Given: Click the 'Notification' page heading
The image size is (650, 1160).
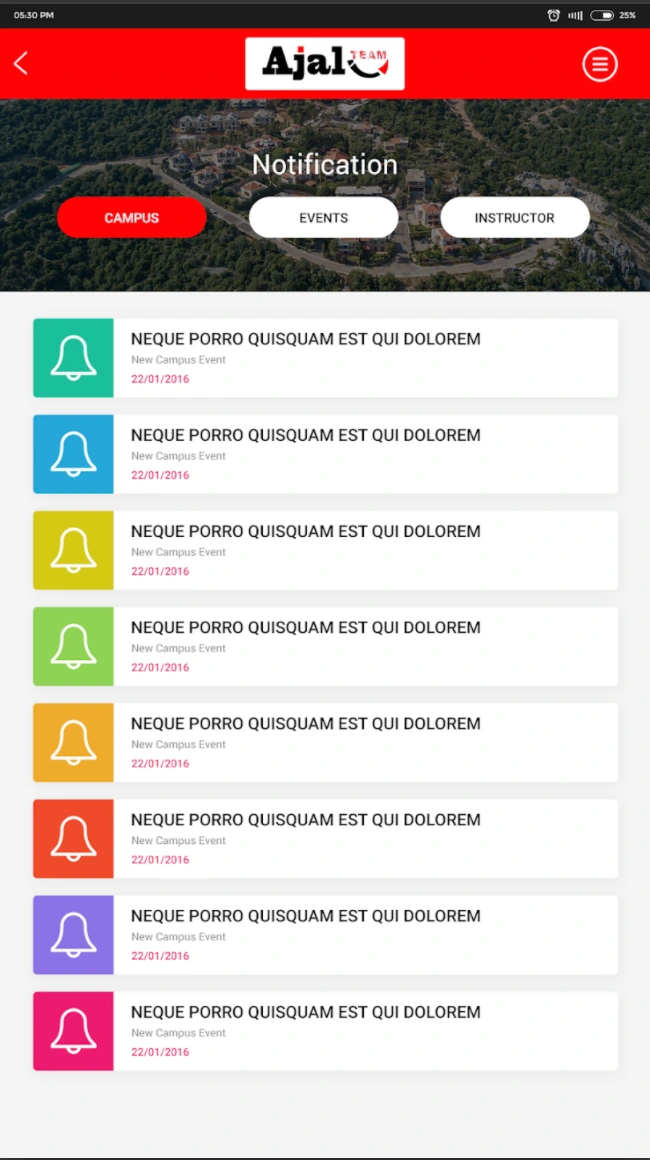Looking at the screenshot, I should point(325,163).
